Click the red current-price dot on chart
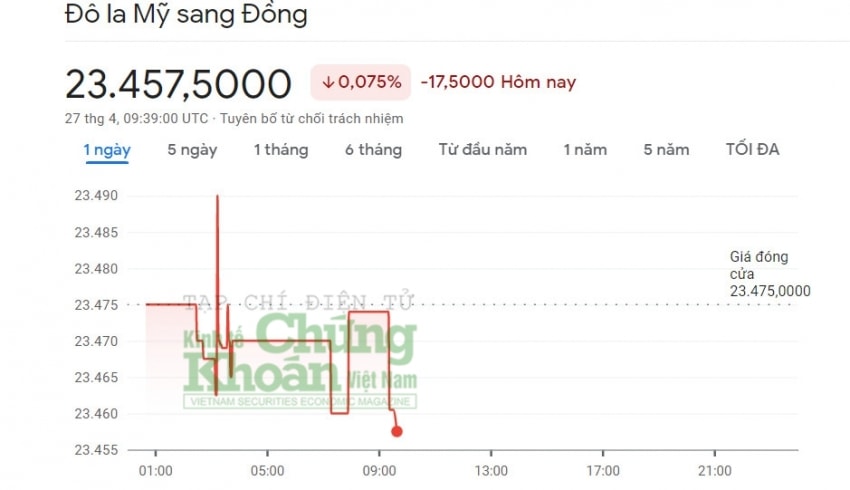The height and width of the screenshot is (490, 850). coord(397,431)
